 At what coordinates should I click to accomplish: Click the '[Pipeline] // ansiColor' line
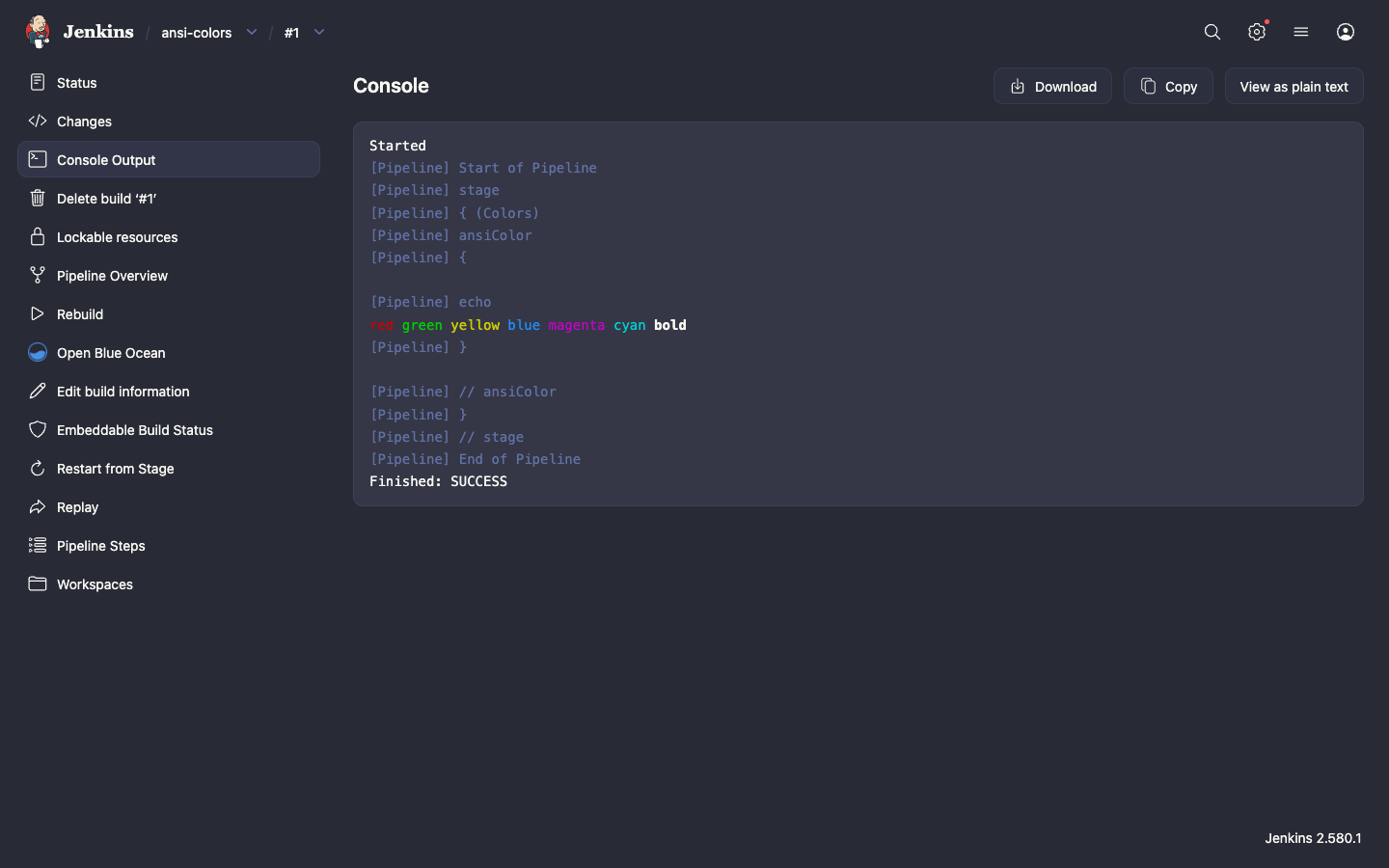[x=463, y=392]
